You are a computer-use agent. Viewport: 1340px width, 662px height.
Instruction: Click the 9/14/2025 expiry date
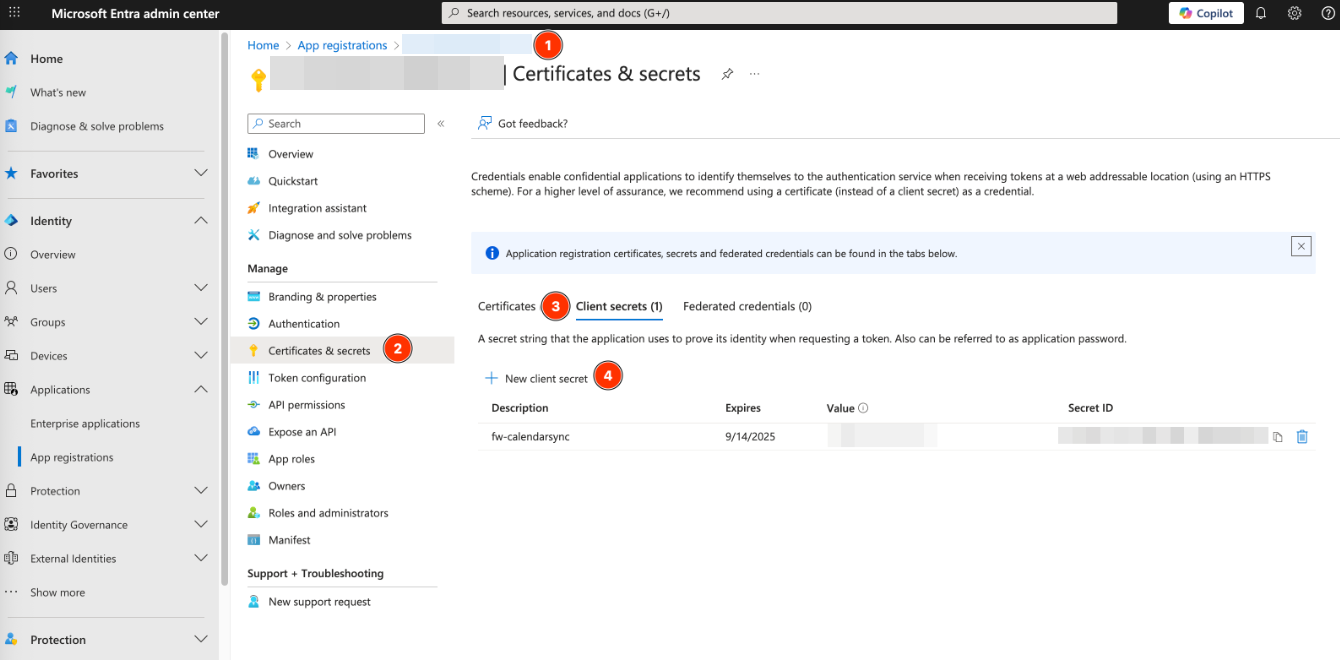point(750,437)
